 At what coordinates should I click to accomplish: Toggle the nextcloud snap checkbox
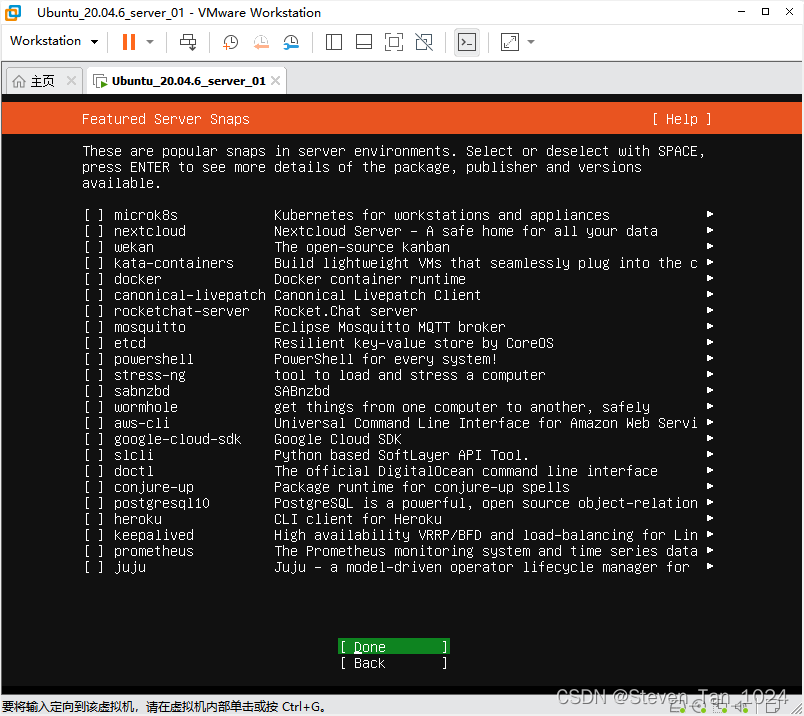click(x=94, y=231)
